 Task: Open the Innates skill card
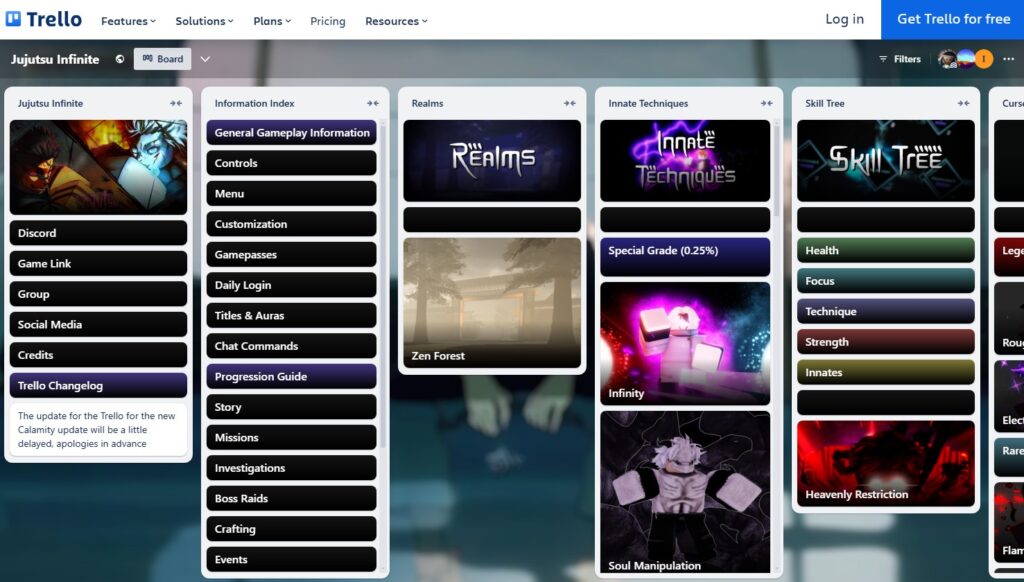pos(886,372)
